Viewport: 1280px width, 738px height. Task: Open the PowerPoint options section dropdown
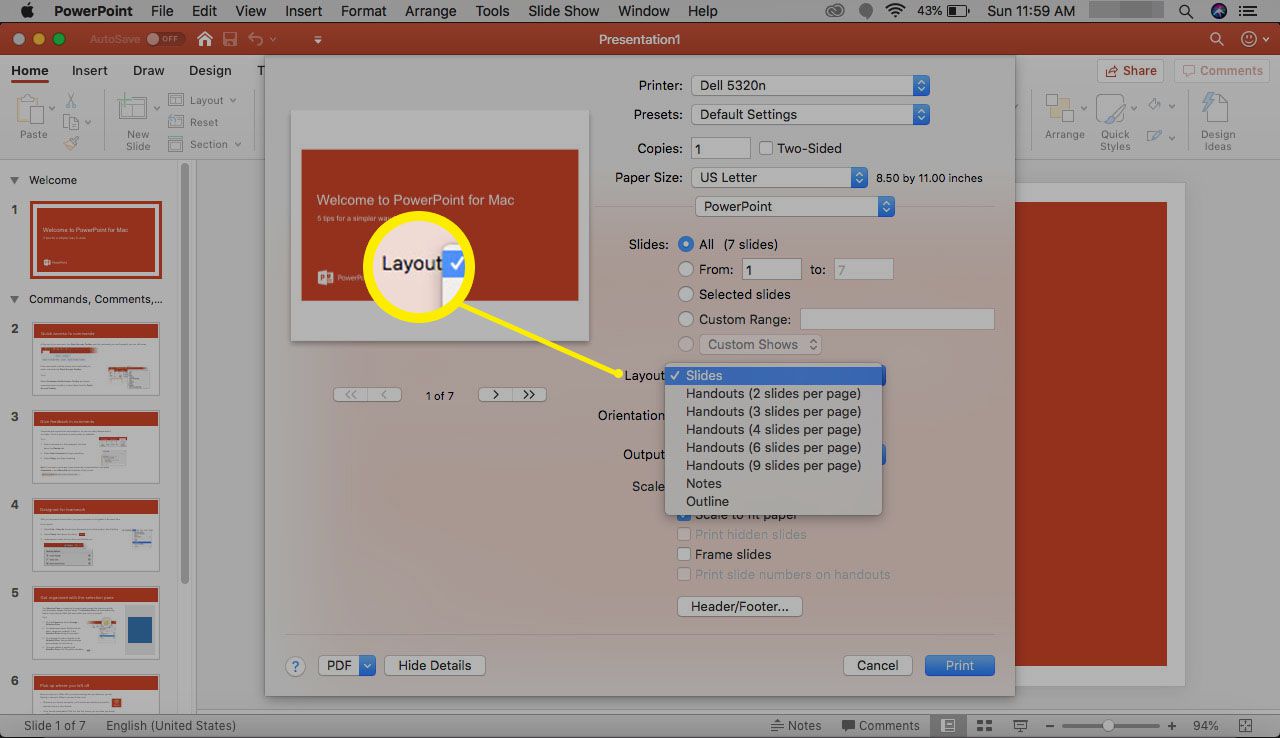pos(795,206)
